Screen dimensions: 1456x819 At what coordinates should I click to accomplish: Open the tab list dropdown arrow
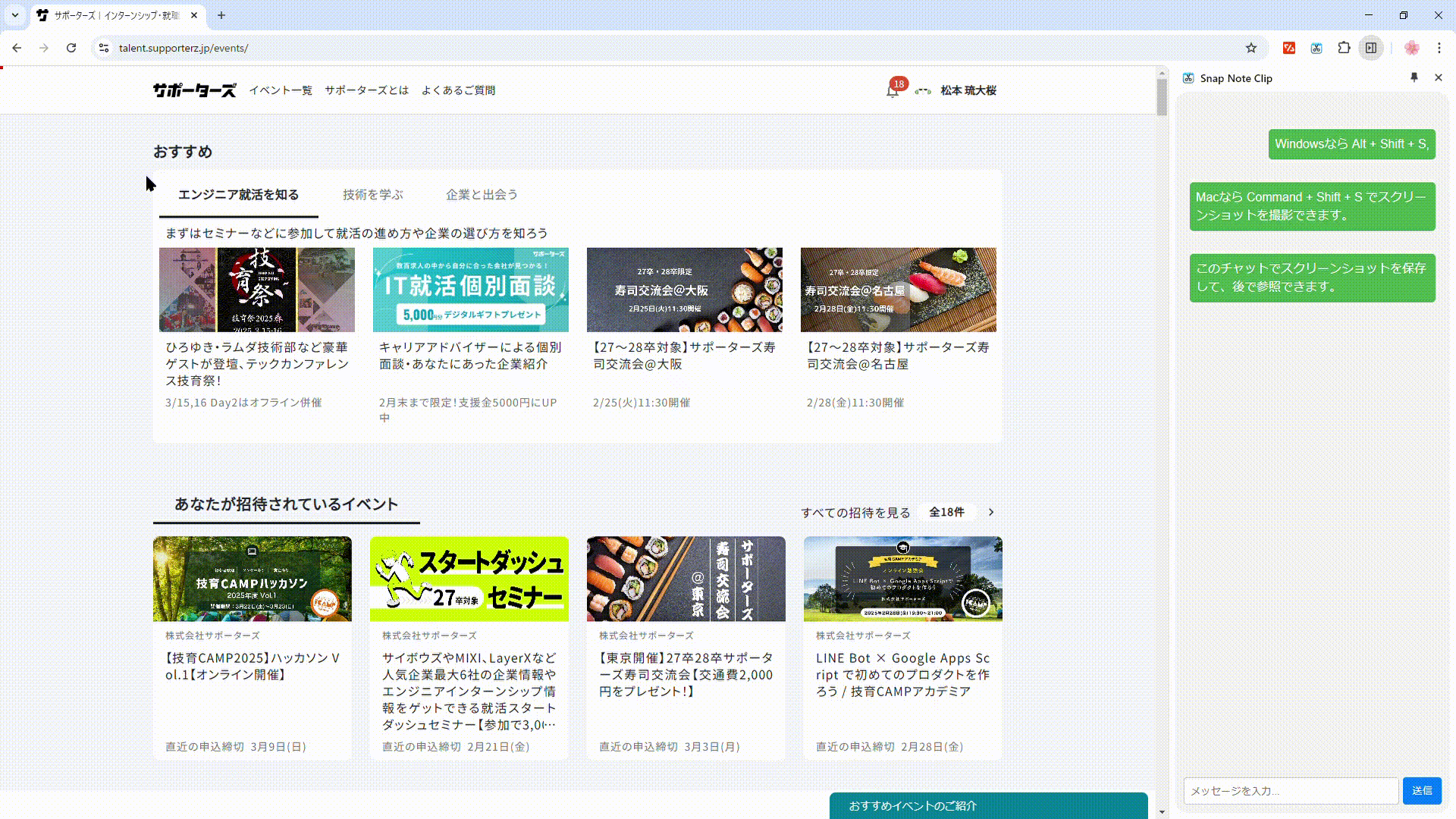pyautogui.click(x=14, y=15)
